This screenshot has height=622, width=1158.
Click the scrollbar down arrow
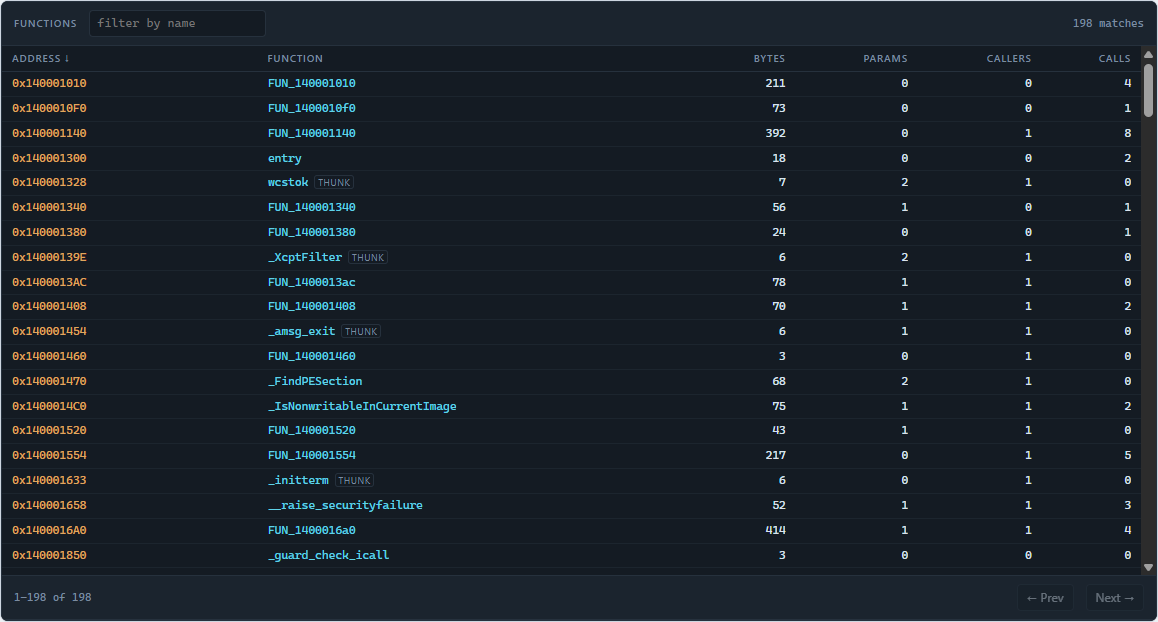[1148, 567]
